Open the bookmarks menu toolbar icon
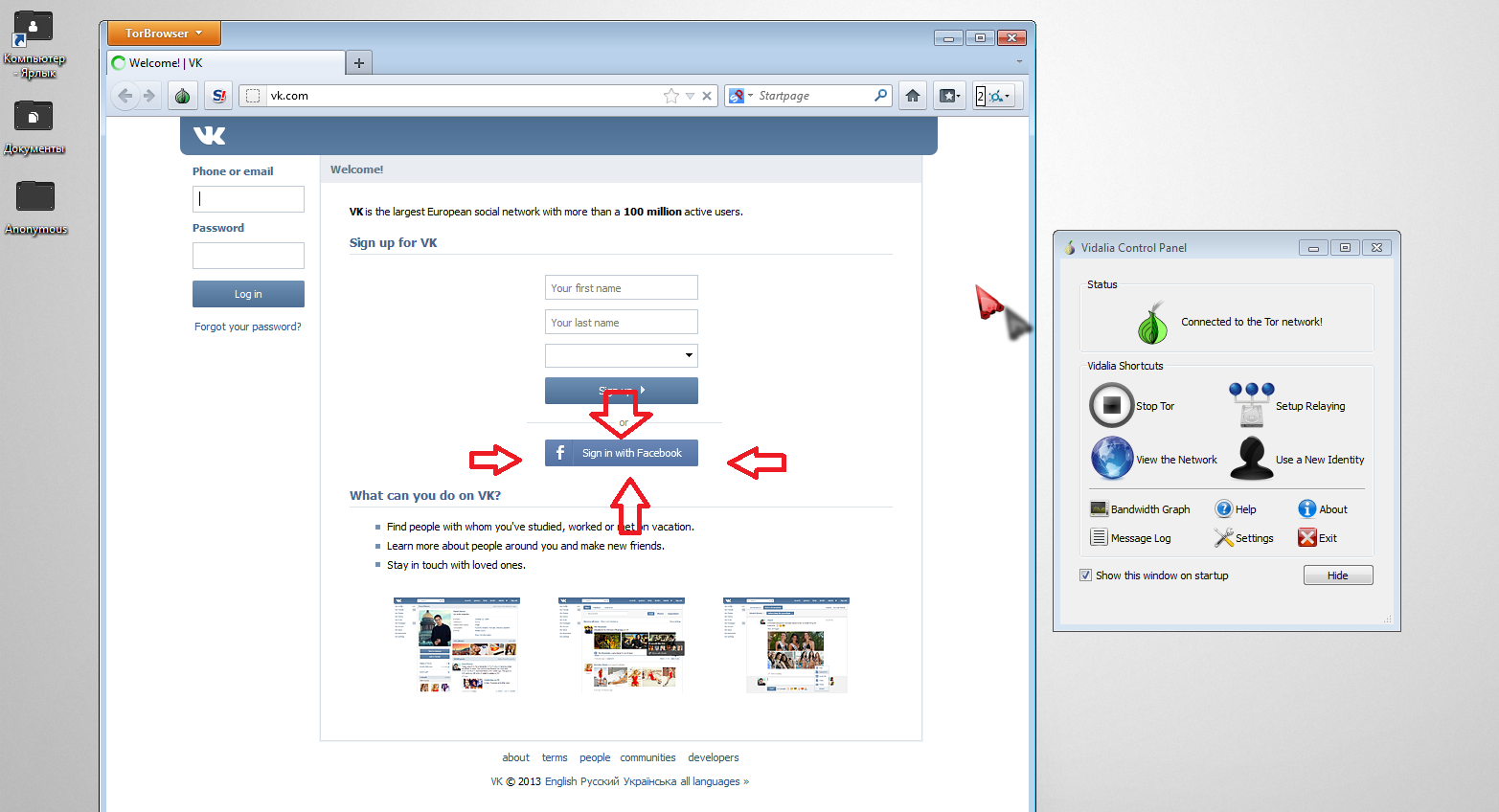This screenshot has height=812, width=1499. pyautogui.click(x=950, y=96)
